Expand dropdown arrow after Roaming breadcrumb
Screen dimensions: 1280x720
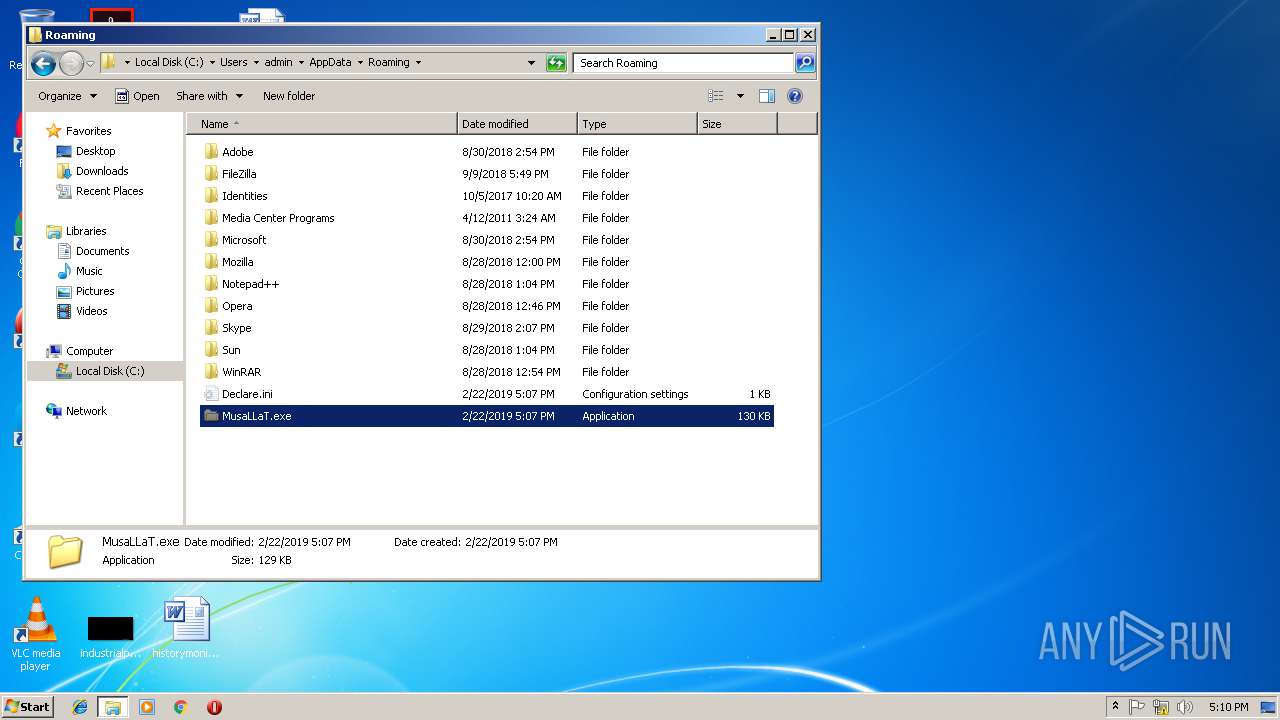tap(418, 62)
